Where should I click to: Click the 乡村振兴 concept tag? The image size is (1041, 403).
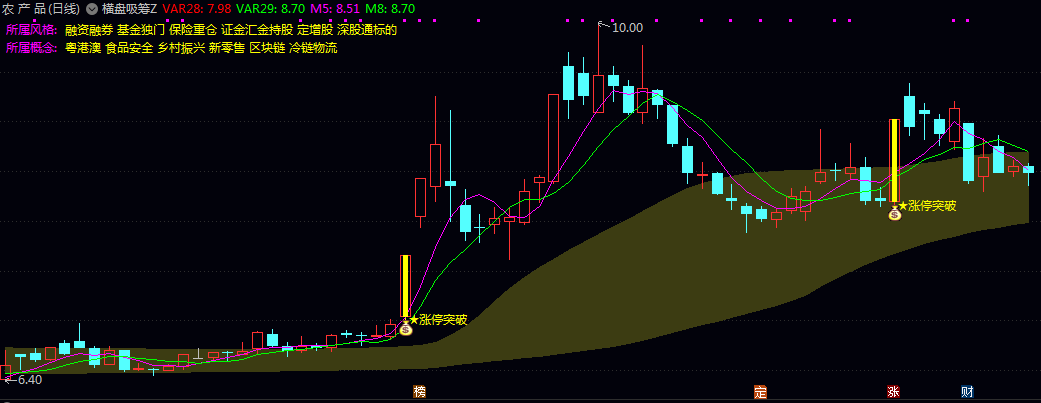(x=181, y=48)
